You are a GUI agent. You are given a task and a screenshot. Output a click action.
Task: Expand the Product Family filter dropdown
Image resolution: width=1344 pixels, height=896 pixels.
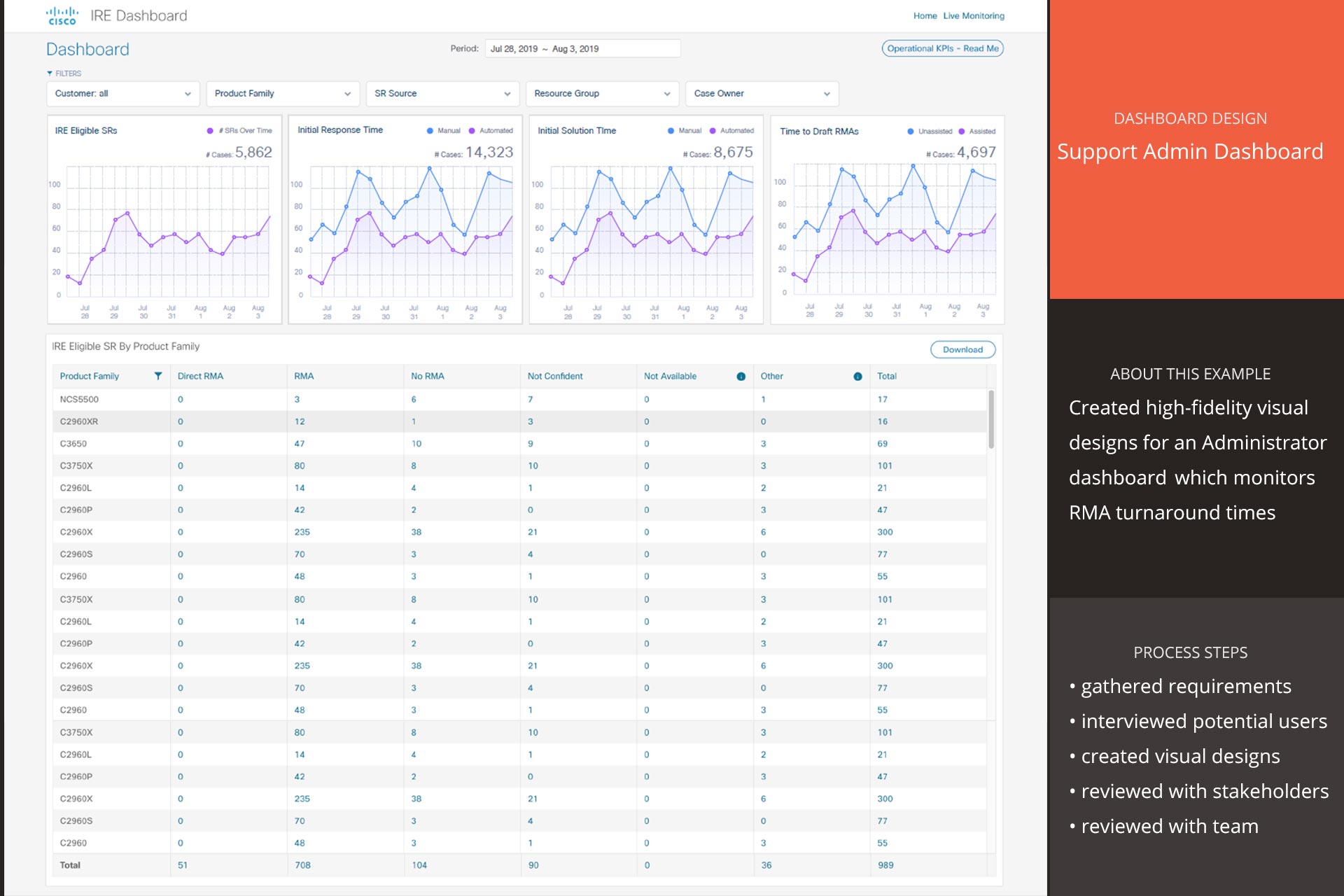[x=282, y=94]
